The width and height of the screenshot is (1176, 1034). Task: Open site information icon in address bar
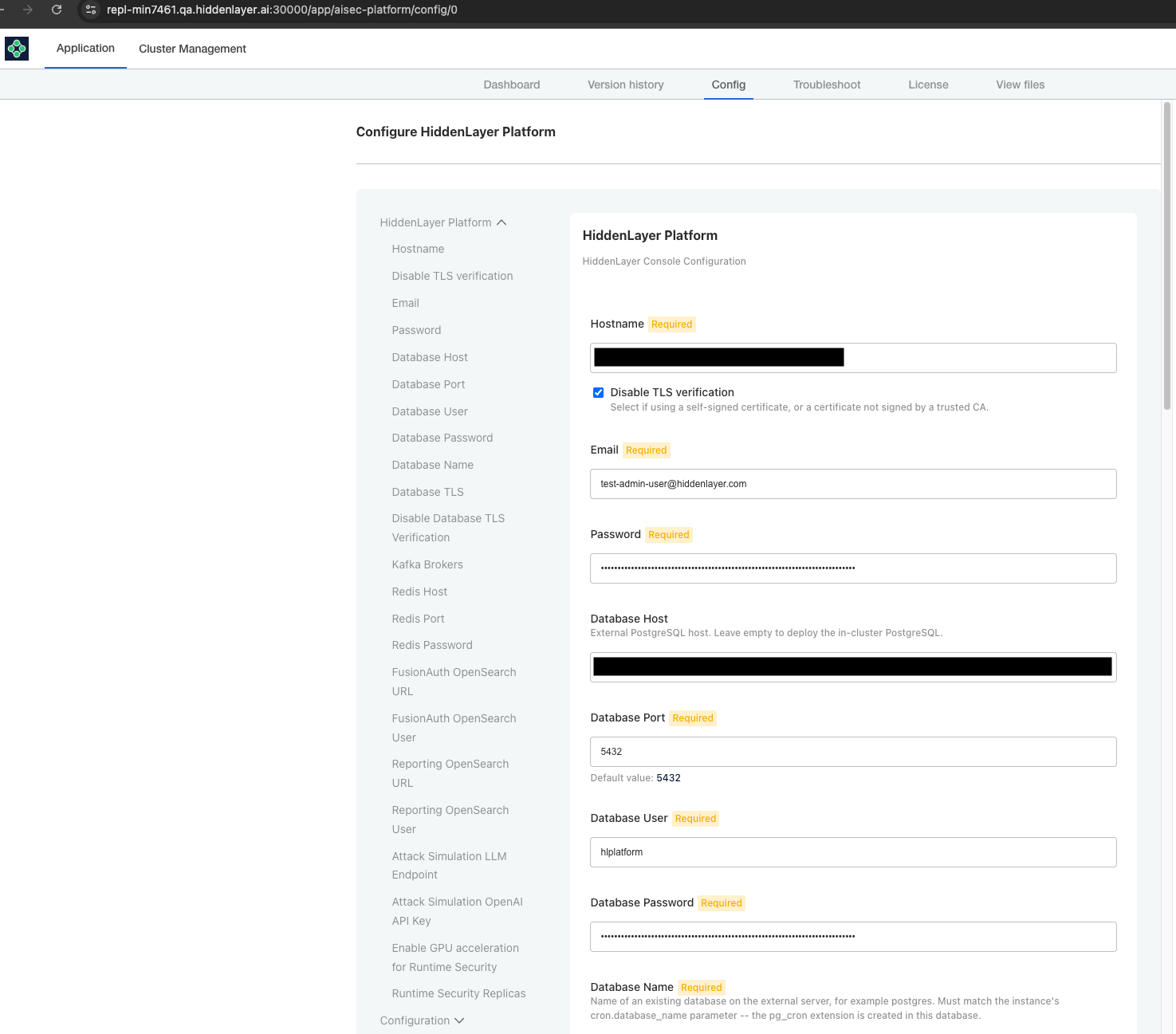[91, 10]
